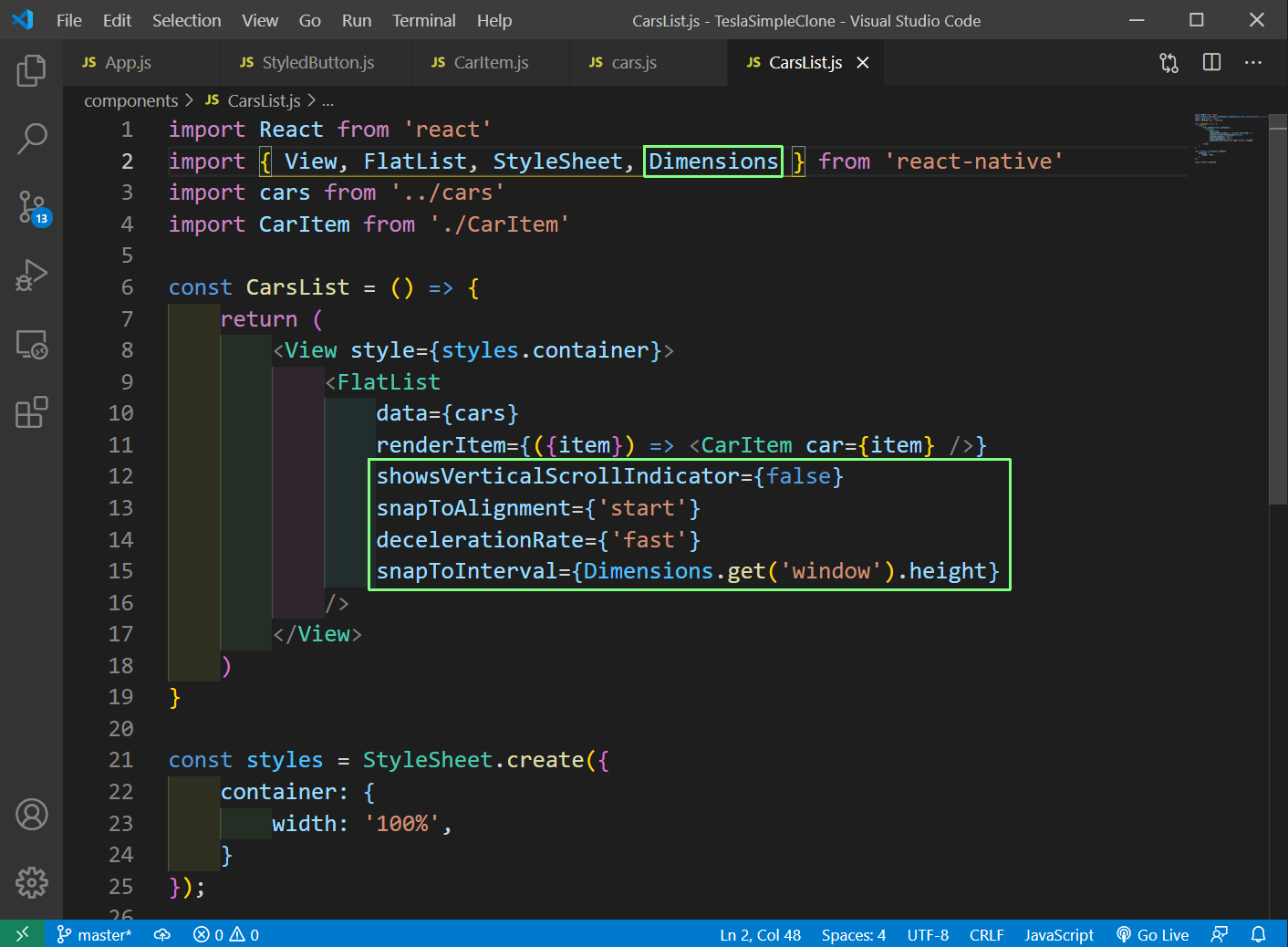Open the Run and Debug view
Screen dimensions: 1288x947
31,276
